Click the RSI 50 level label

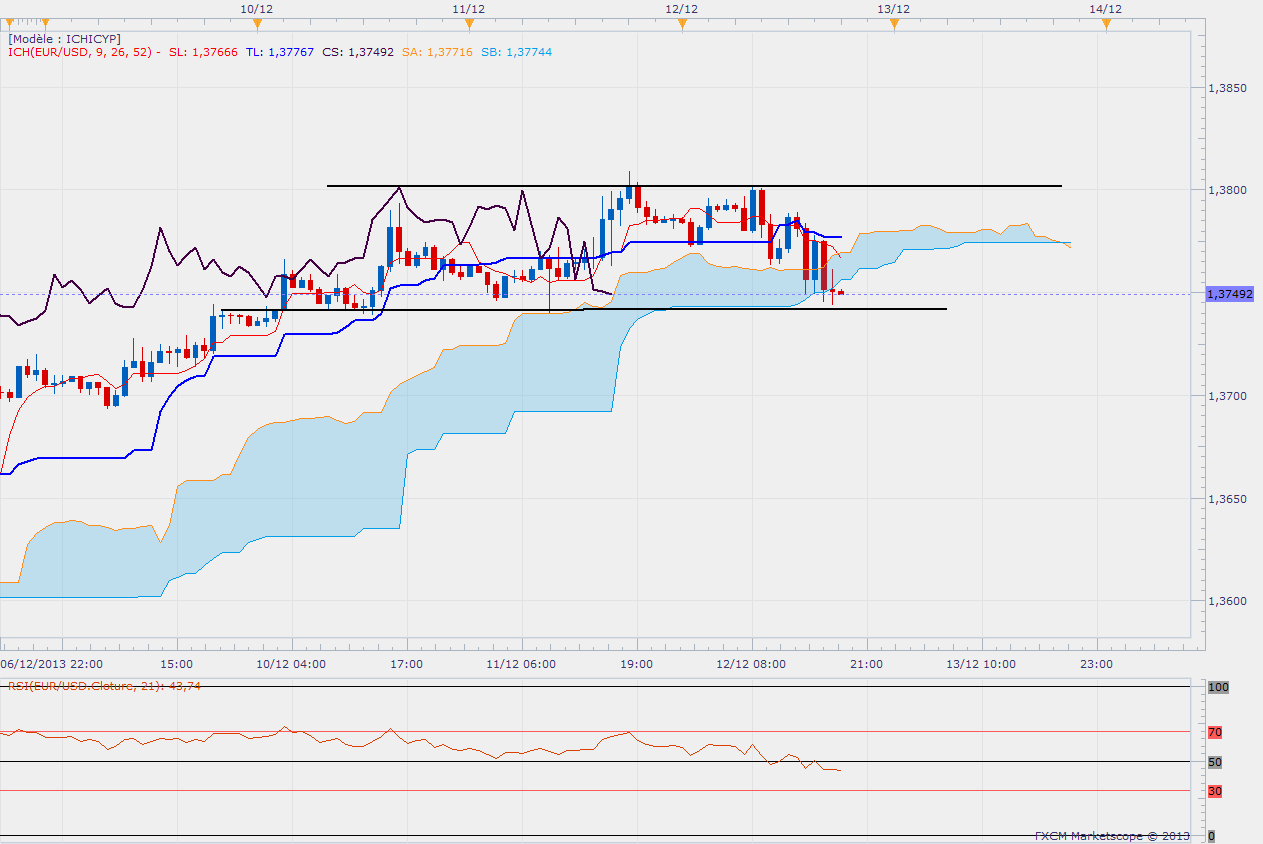click(1215, 763)
